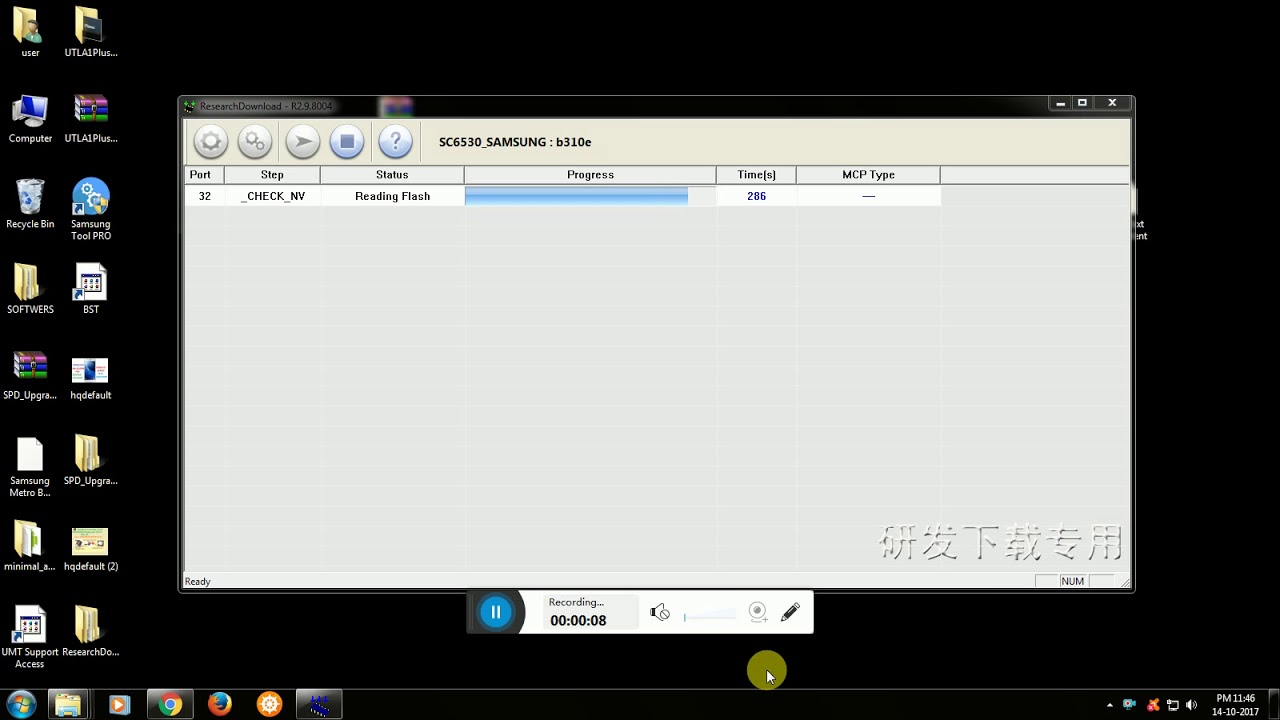Select the BST shortcut icon
This screenshot has width=1280, height=720.
click(x=91, y=289)
